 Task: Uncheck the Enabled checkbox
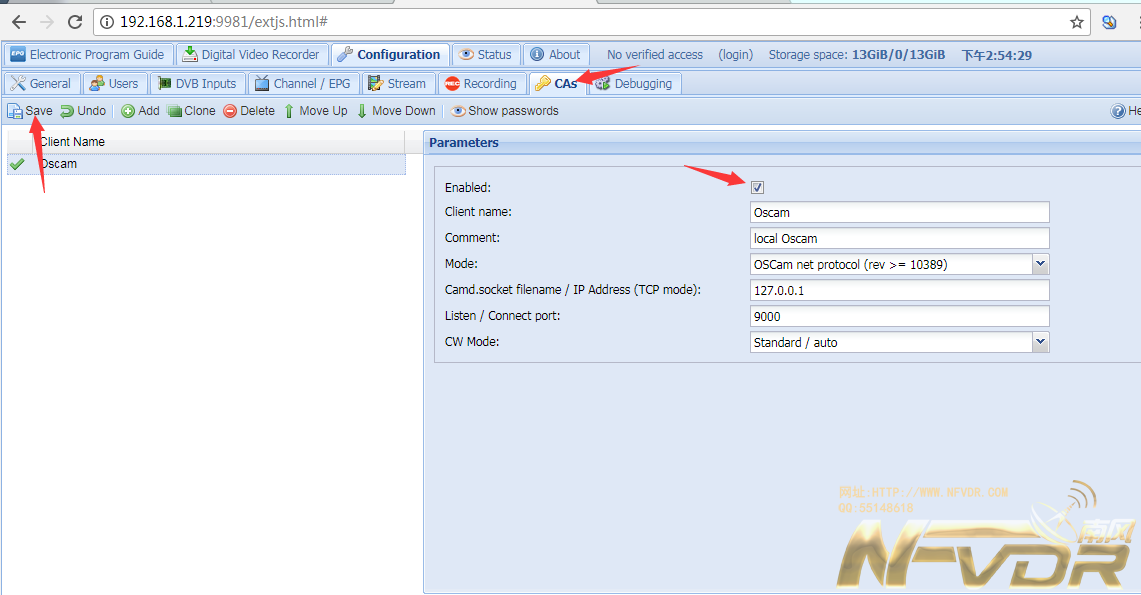click(x=758, y=187)
